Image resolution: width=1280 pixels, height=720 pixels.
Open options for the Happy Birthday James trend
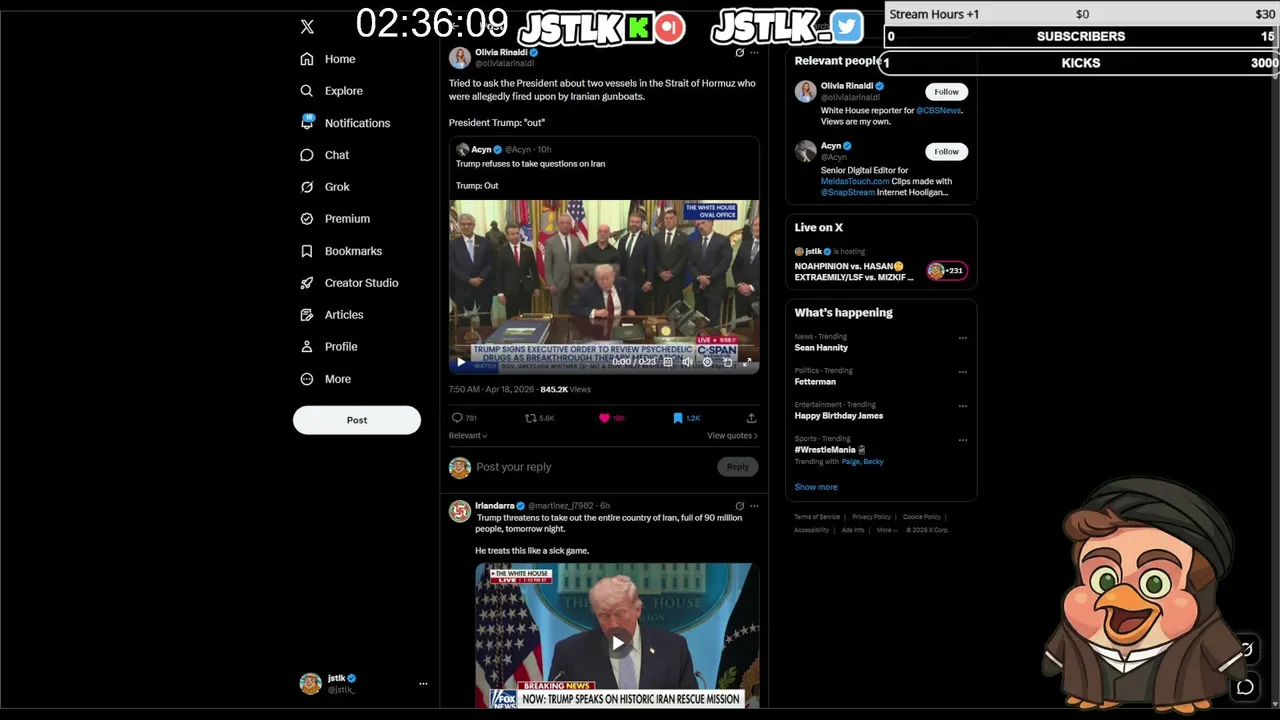point(963,406)
